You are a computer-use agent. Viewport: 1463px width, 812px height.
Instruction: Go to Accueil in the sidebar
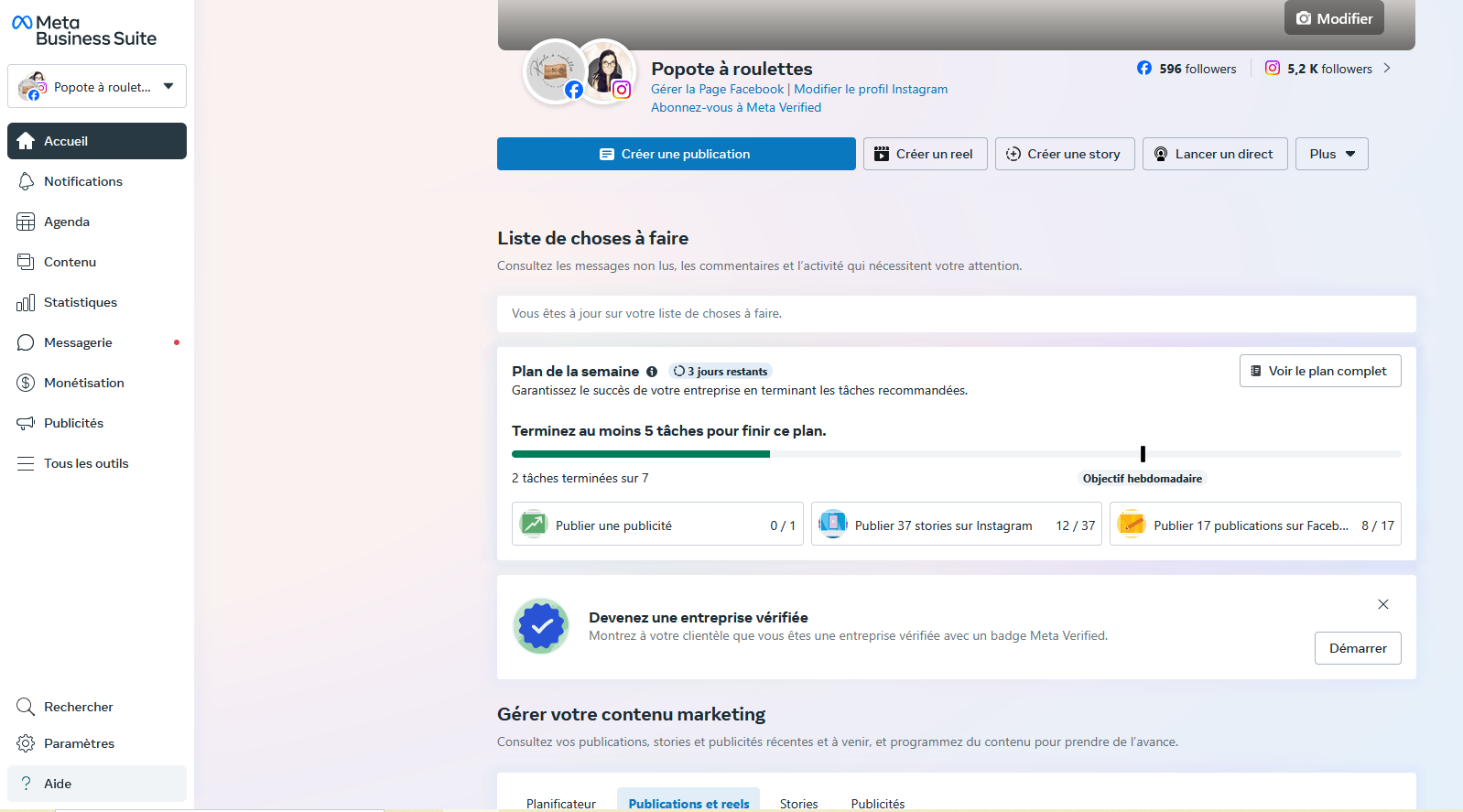click(97, 141)
